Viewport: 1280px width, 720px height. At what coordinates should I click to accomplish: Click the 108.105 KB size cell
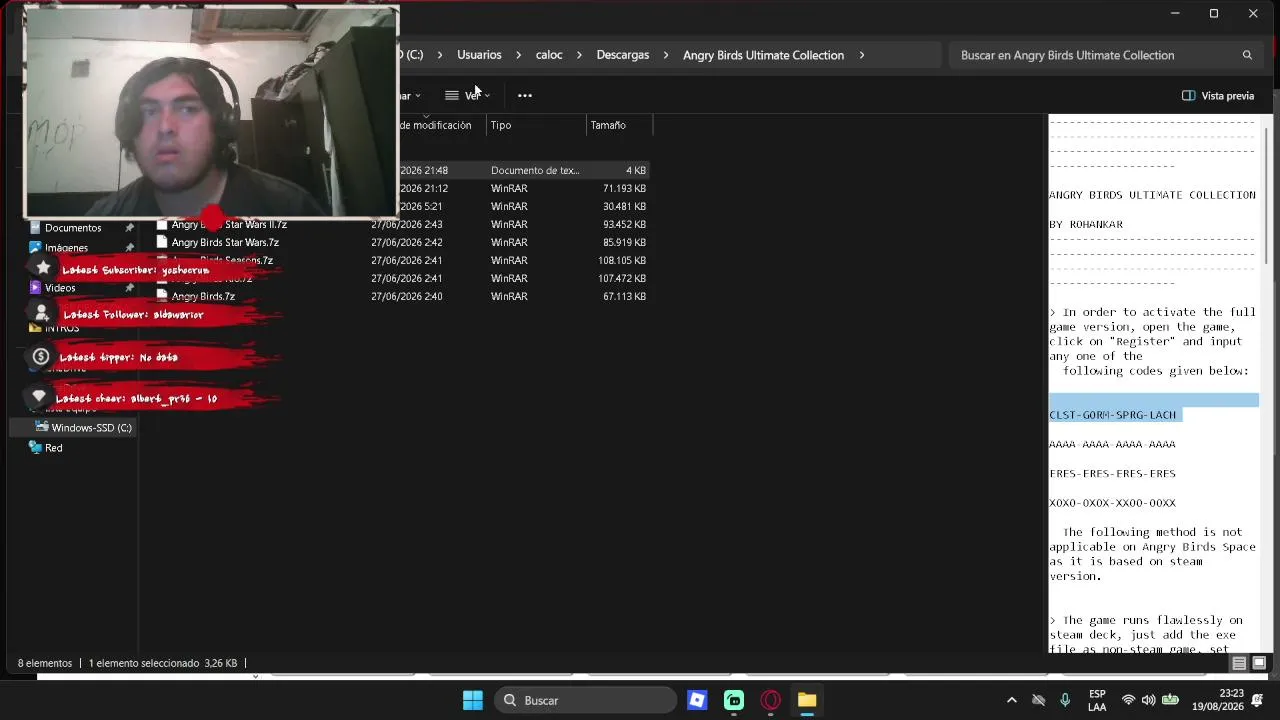coord(621,260)
